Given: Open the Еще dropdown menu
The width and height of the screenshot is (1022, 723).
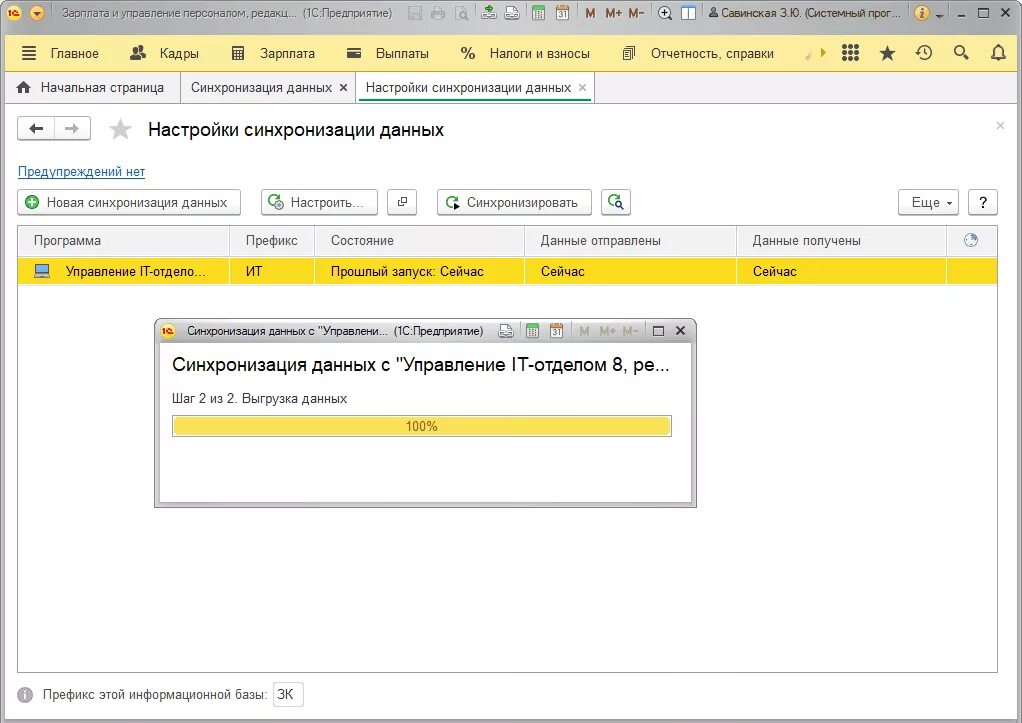Looking at the screenshot, I should tap(928, 202).
